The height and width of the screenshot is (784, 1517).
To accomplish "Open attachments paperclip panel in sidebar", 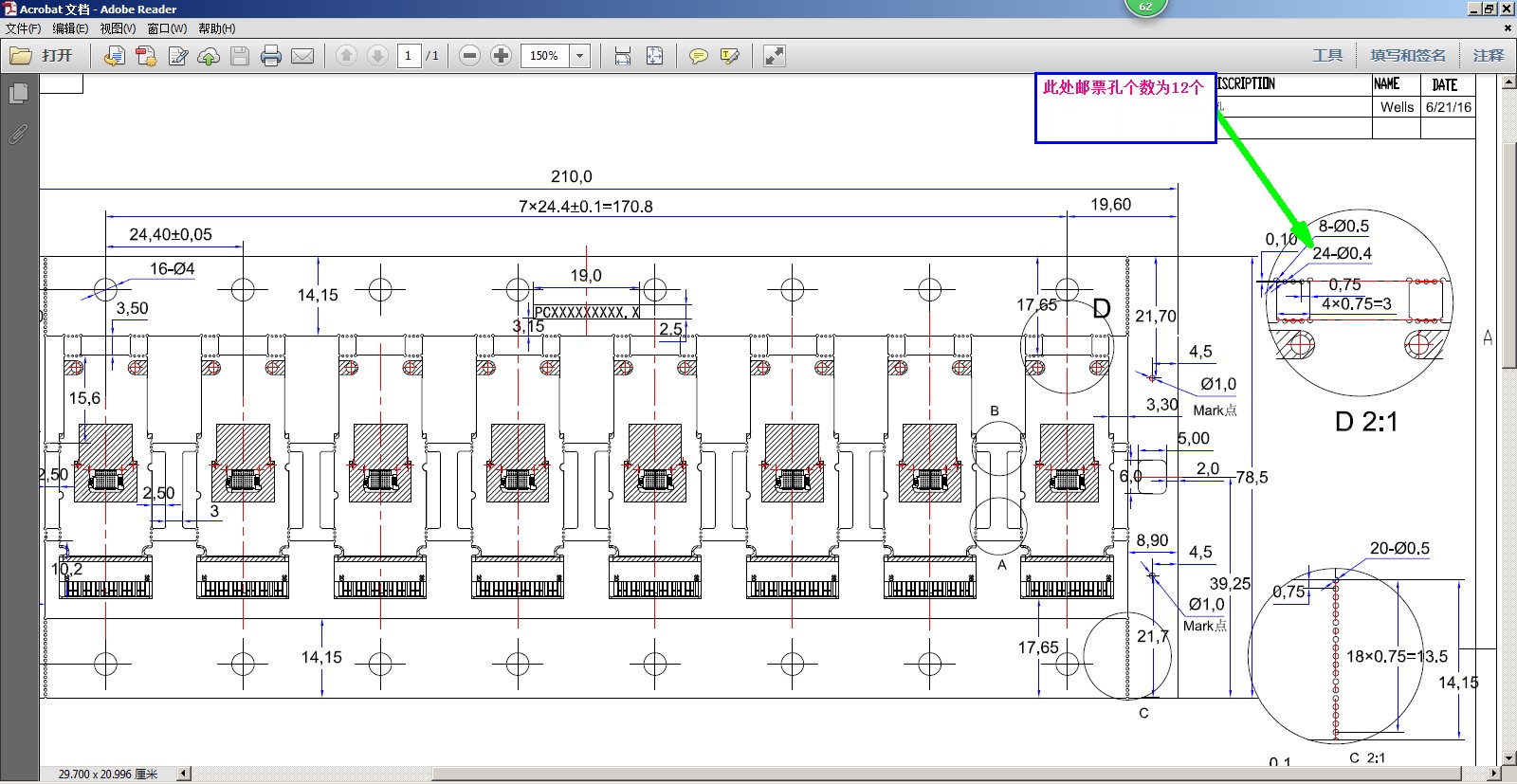I will click(18, 135).
